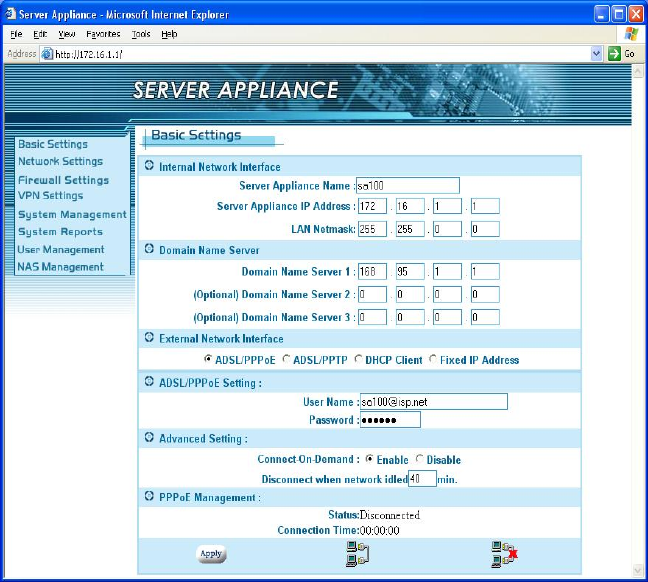Click the second octet of Domain Name Server 1

pyautogui.click(x=410, y=272)
